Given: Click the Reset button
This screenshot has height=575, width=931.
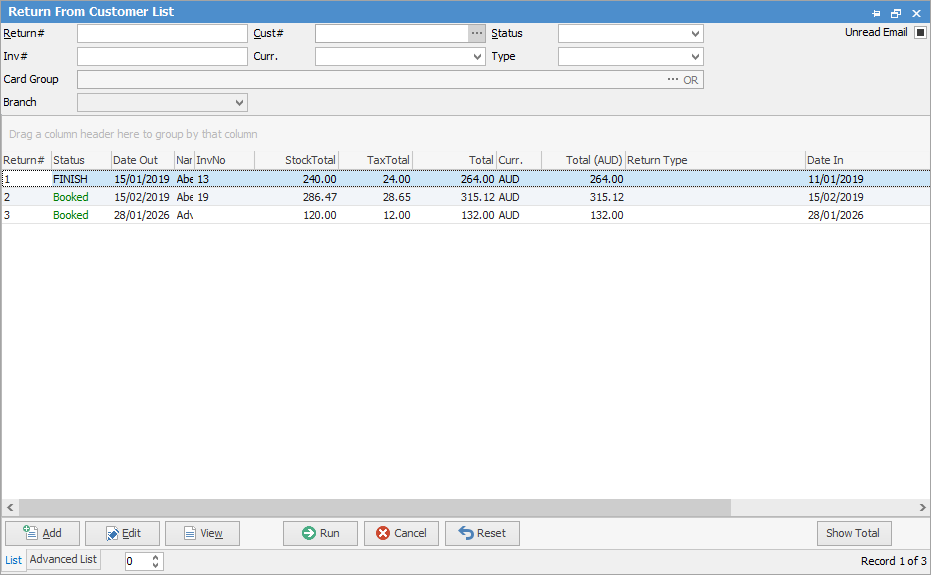Looking at the screenshot, I should pos(482,533).
